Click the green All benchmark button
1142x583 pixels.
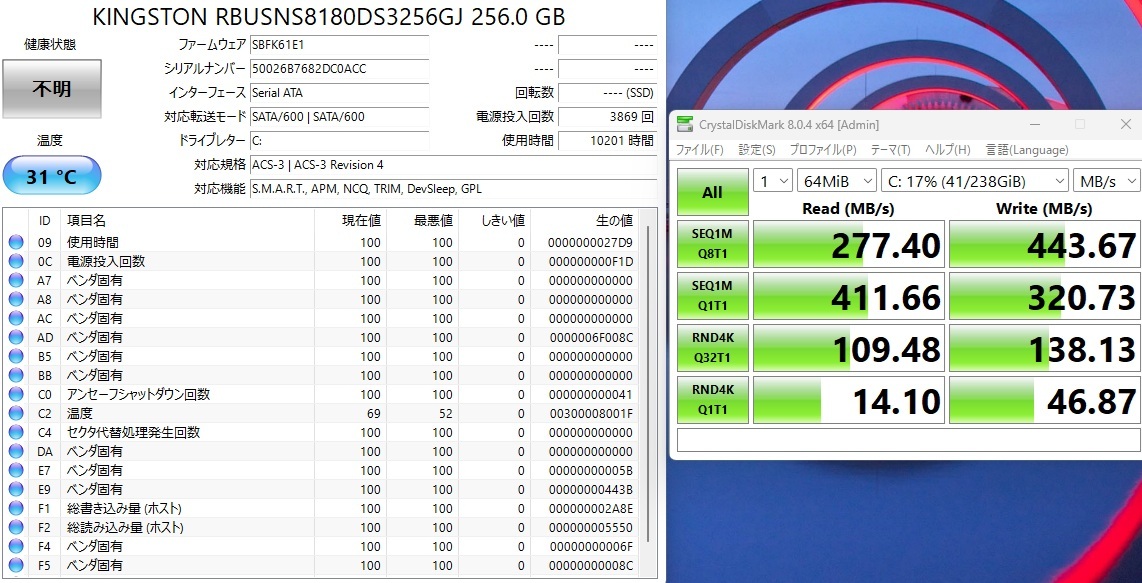[713, 192]
